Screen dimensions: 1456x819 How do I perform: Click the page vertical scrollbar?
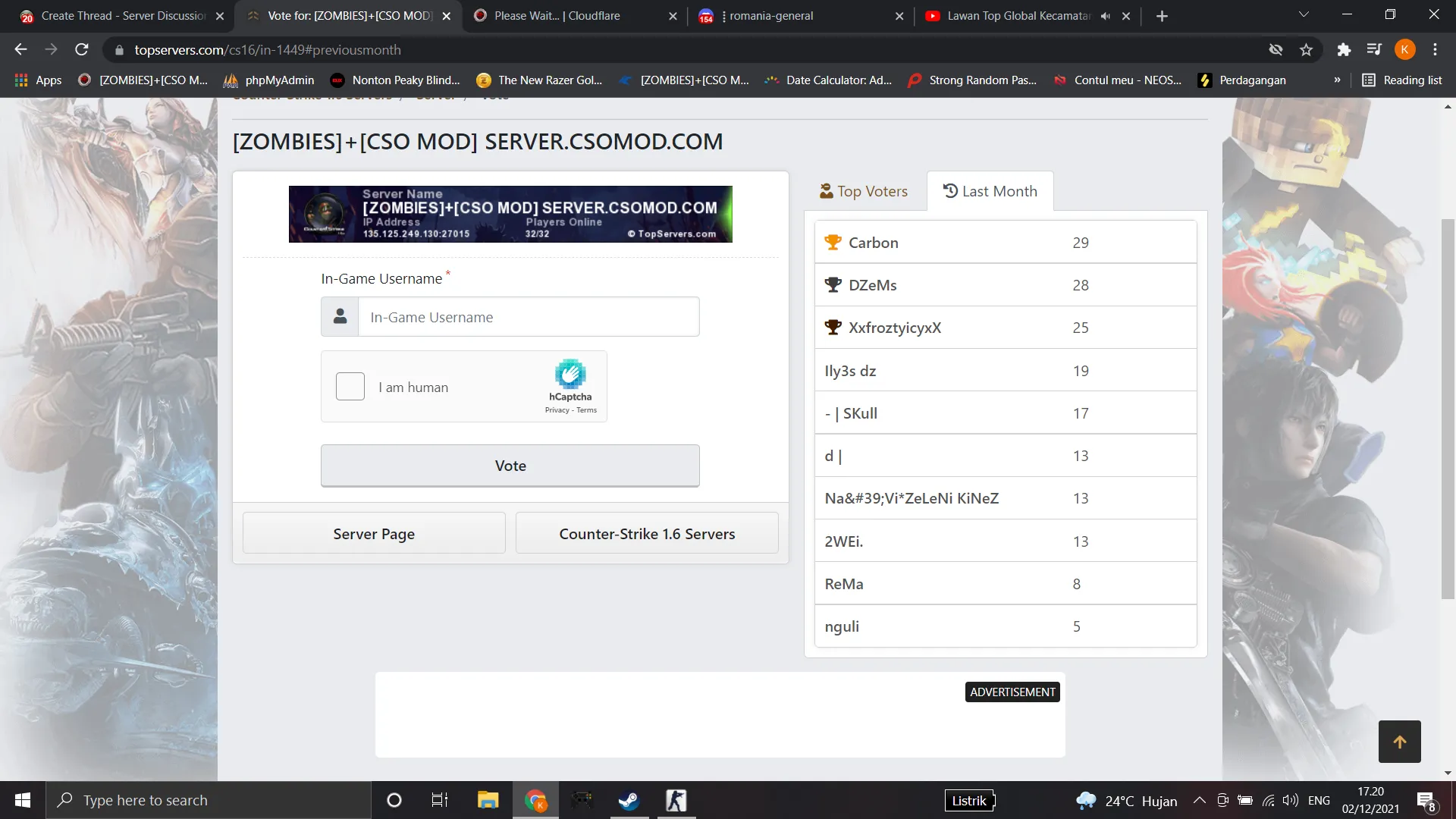tap(1448, 409)
